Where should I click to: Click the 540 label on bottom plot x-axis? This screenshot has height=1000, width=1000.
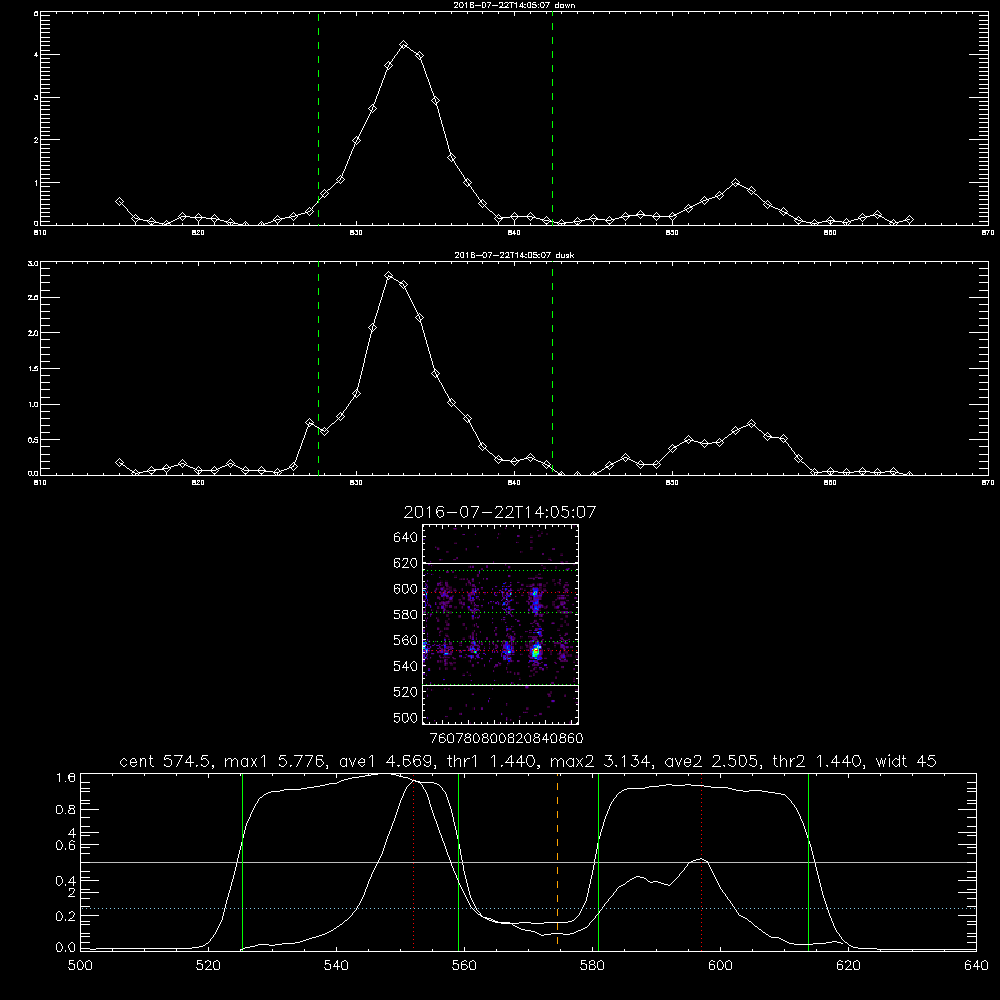click(336, 966)
